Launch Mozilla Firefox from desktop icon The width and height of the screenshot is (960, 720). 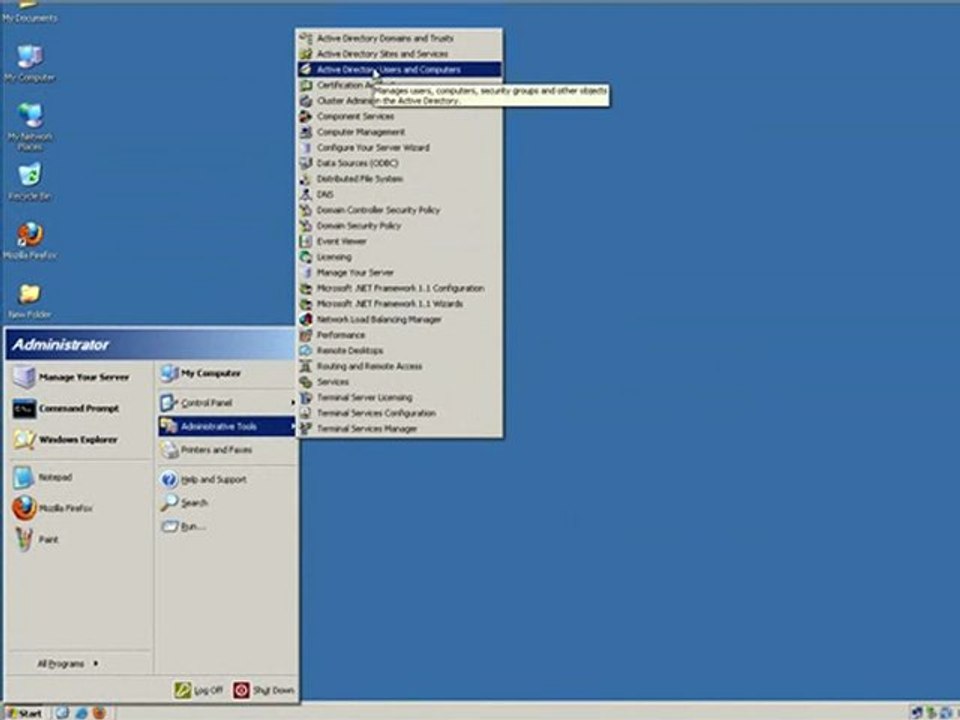29,241
